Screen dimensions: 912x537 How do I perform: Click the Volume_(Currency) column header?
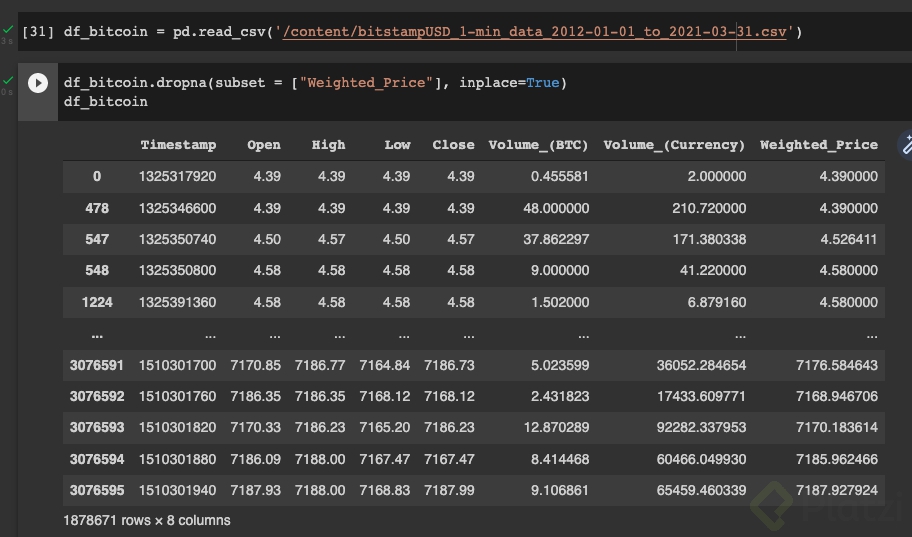674,145
